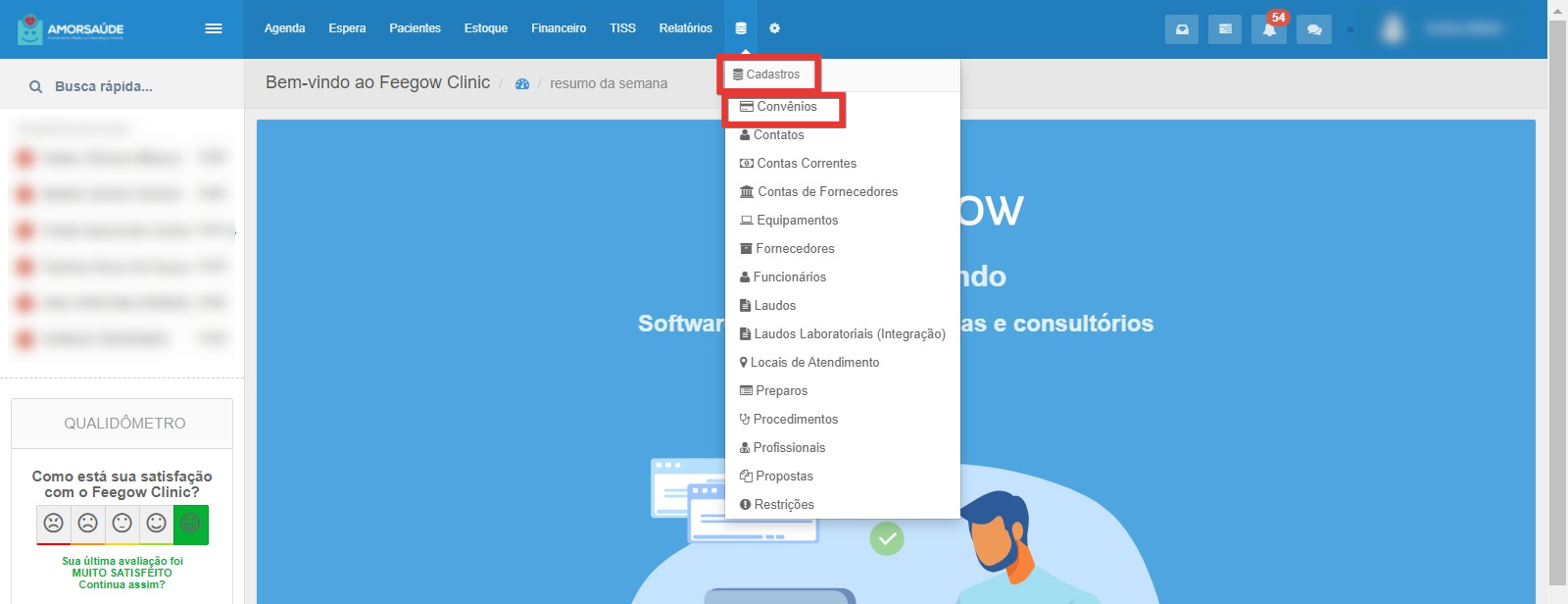The image size is (1568, 604).
Task: Open the Pacientes menu
Action: [x=415, y=28]
